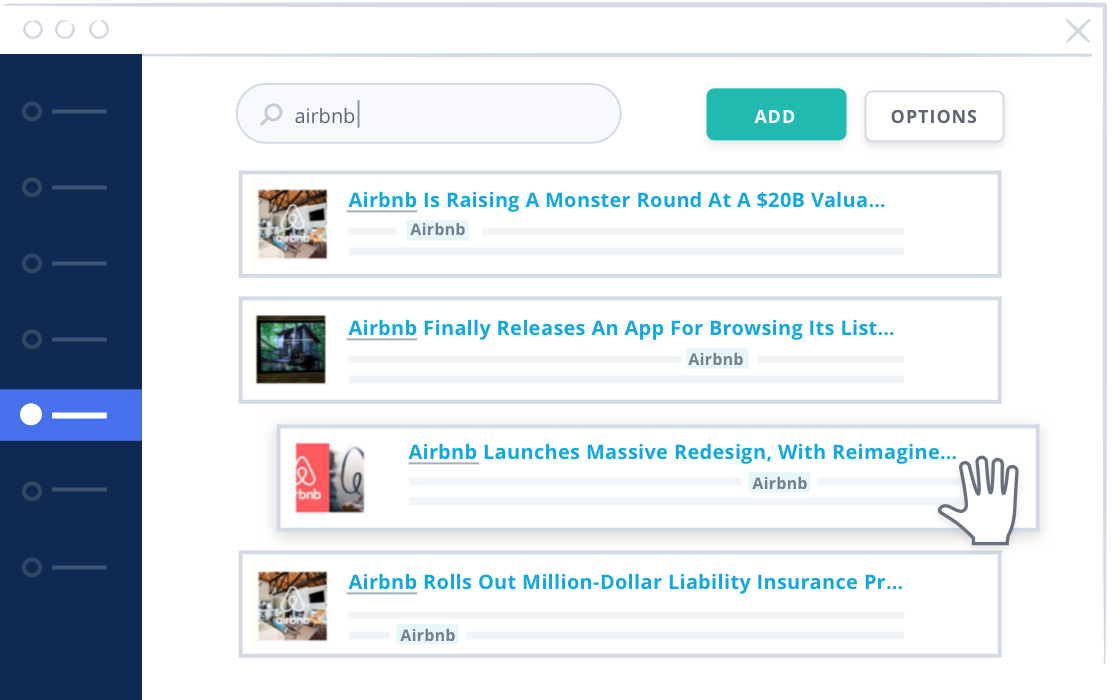
Task: Select the highlighted blue sidebar item
Action: pos(71,415)
